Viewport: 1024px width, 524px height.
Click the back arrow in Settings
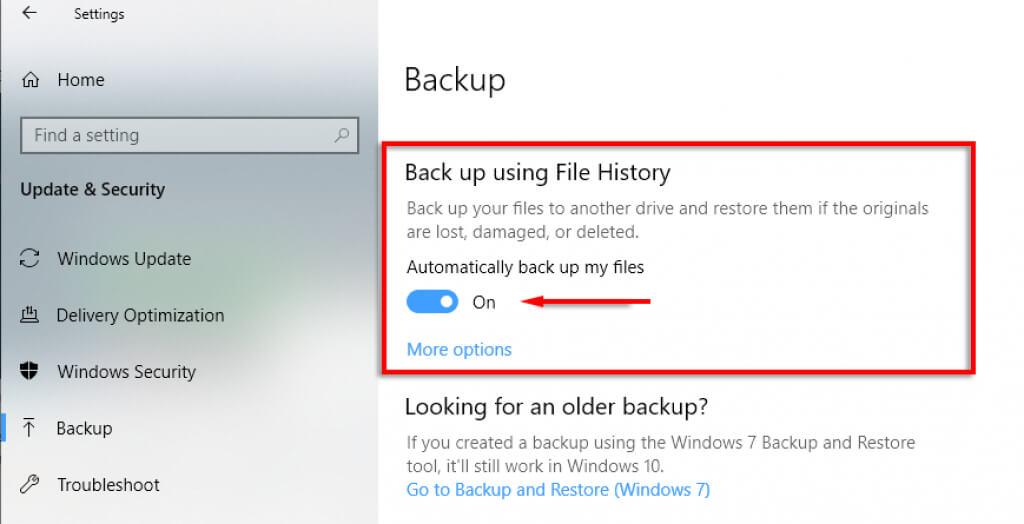[x=29, y=14]
